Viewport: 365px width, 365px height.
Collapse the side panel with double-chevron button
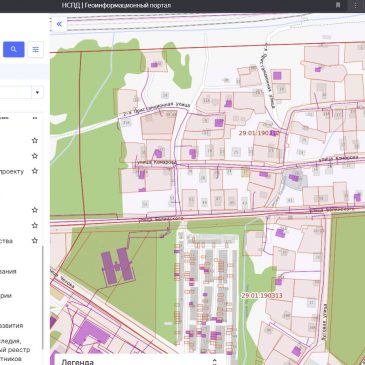coord(59,24)
